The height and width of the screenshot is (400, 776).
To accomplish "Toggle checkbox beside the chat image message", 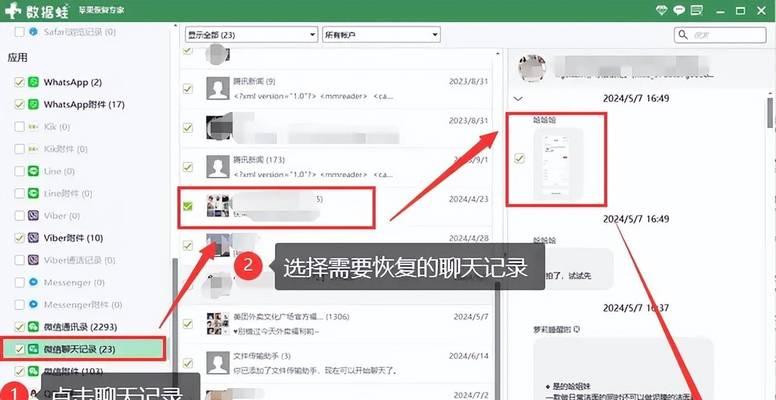I will (x=519, y=158).
